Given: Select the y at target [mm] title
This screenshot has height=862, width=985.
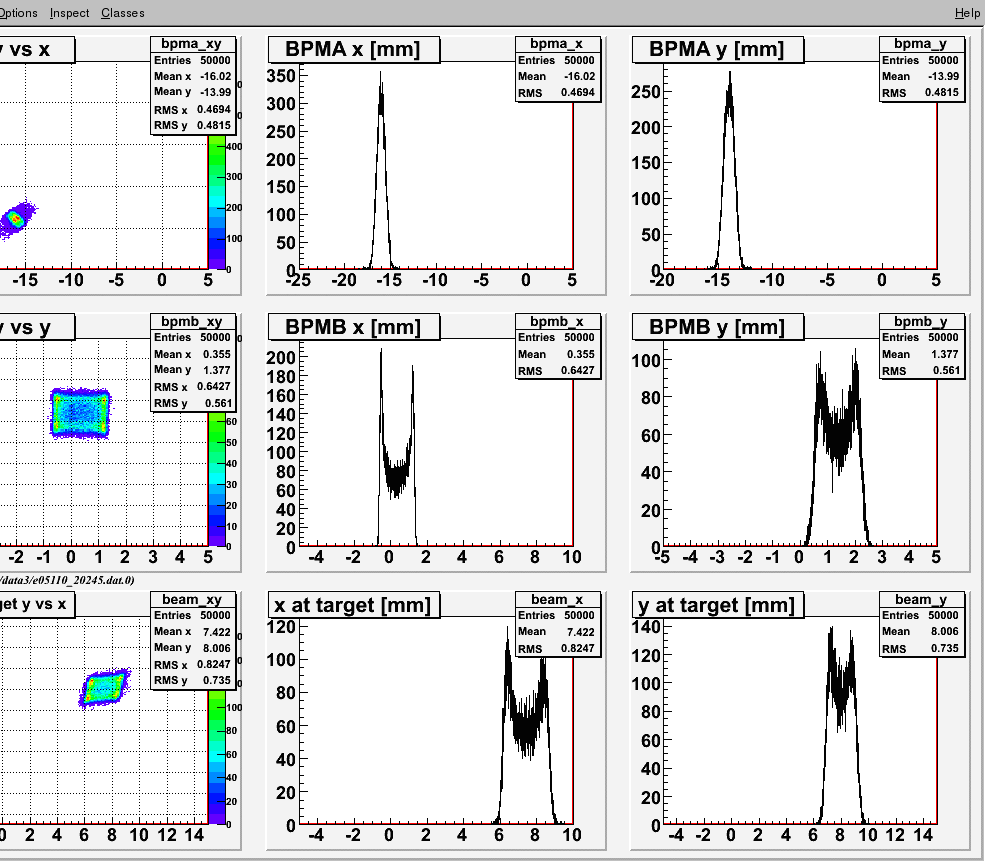Looking at the screenshot, I should pyautogui.click(x=717, y=604).
